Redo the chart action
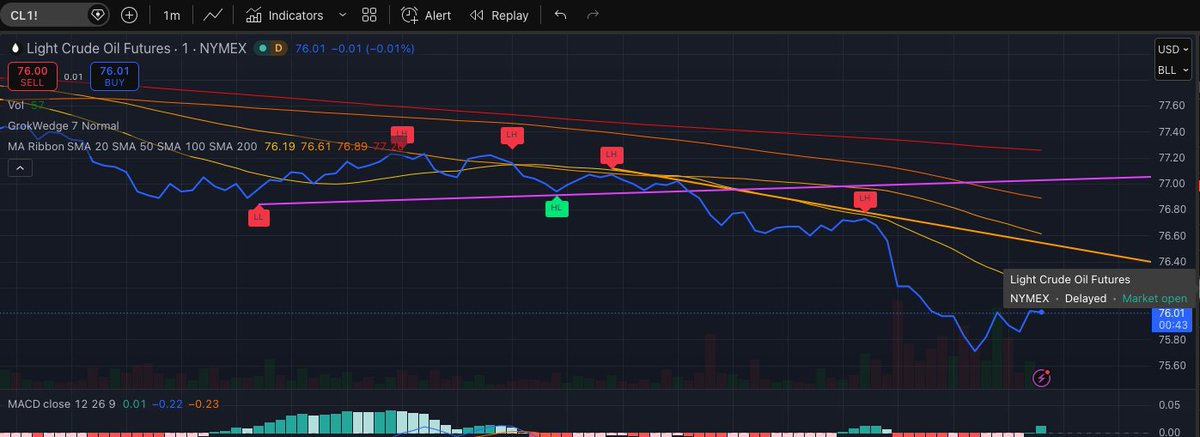Image resolution: width=1200 pixels, height=437 pixels. [x=592, y=15]
